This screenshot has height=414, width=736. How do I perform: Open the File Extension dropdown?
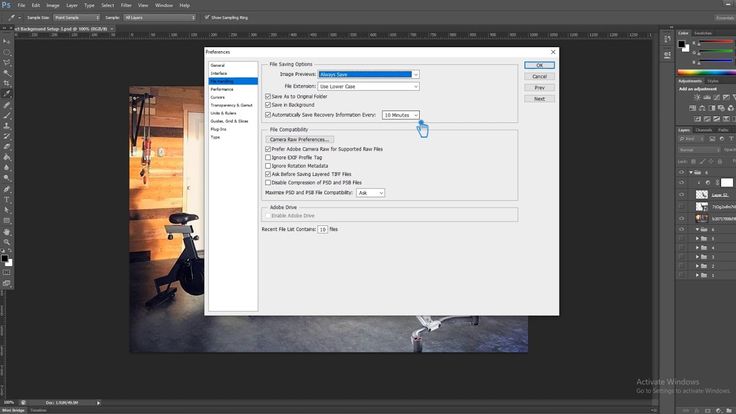(369, 87)
